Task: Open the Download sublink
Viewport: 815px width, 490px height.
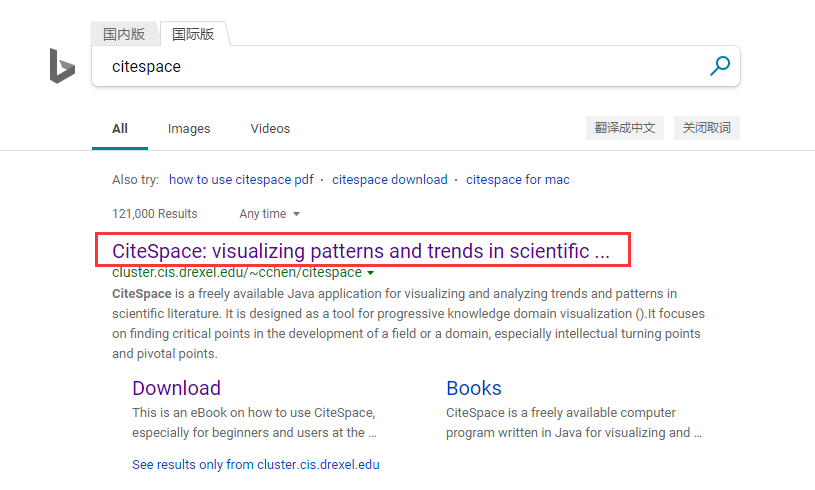Action: pyautogui.click(x=176, y=388)
